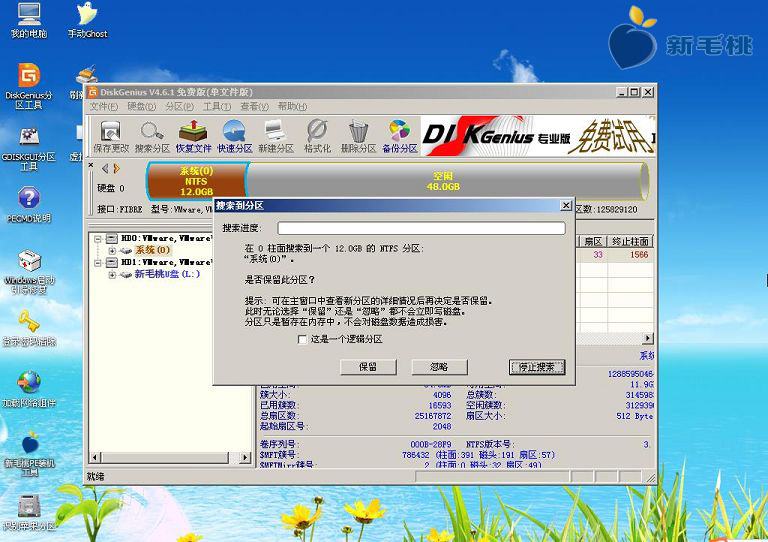Go to next disk orange arrow
The height and width of the screenshot is (542, 768).
click(117, 168)
